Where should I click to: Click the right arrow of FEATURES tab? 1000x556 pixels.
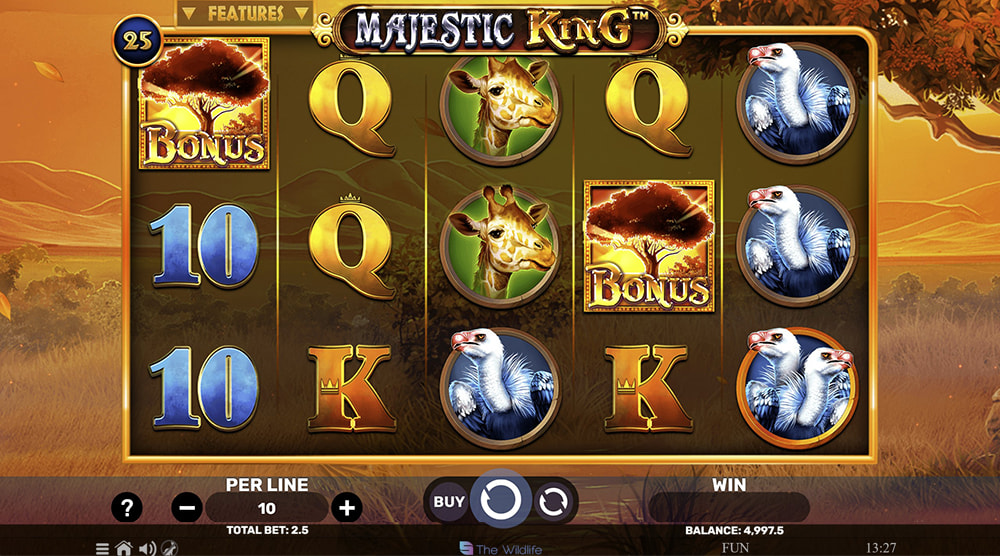click(301, 13)
